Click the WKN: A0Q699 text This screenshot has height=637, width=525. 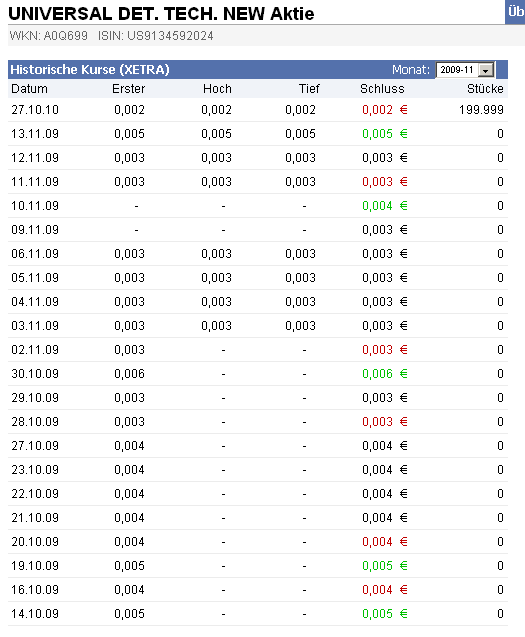[x=49, y=36]
